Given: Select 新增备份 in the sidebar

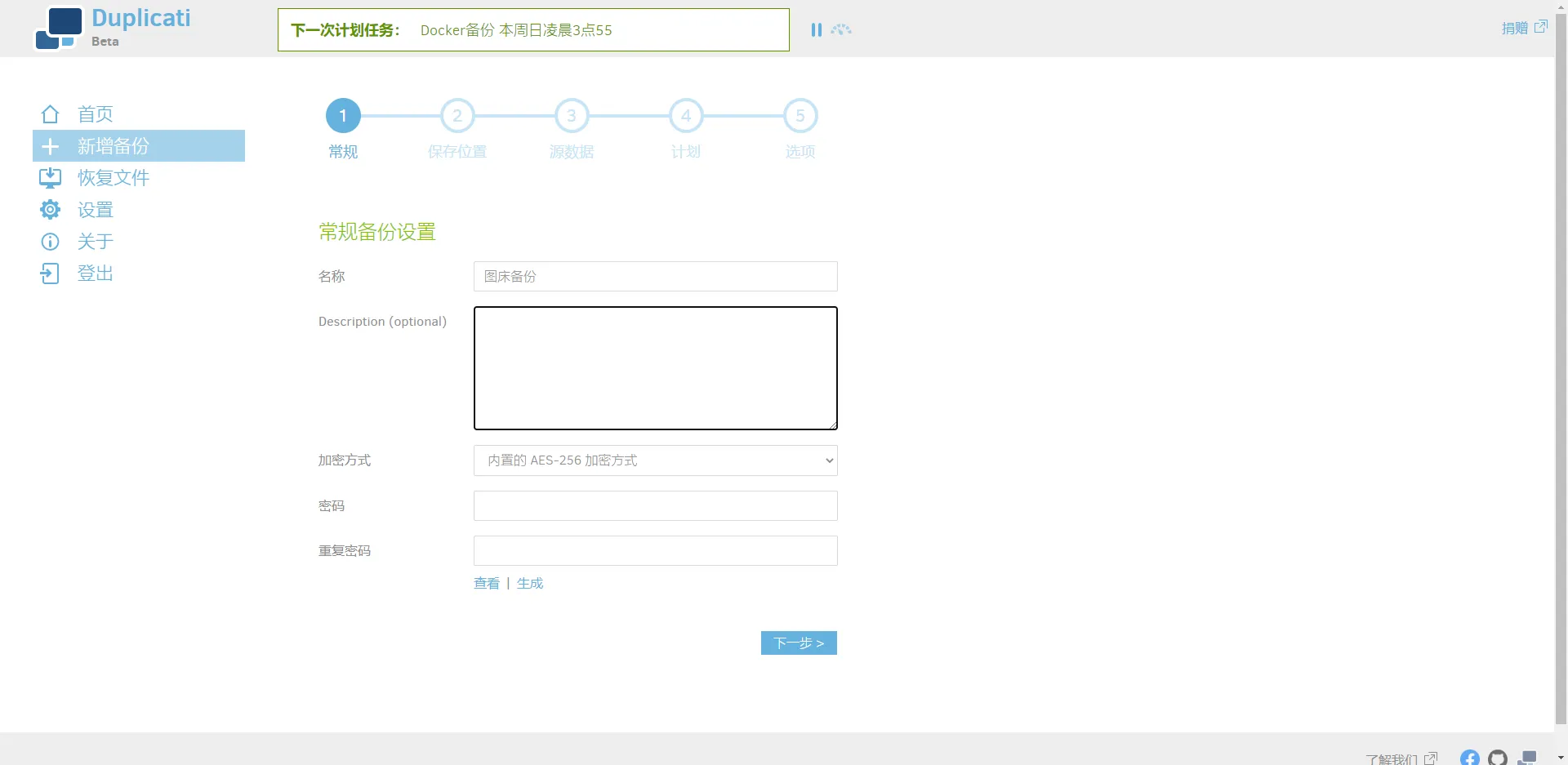Looking at the screenshot, I should [139, 146].
